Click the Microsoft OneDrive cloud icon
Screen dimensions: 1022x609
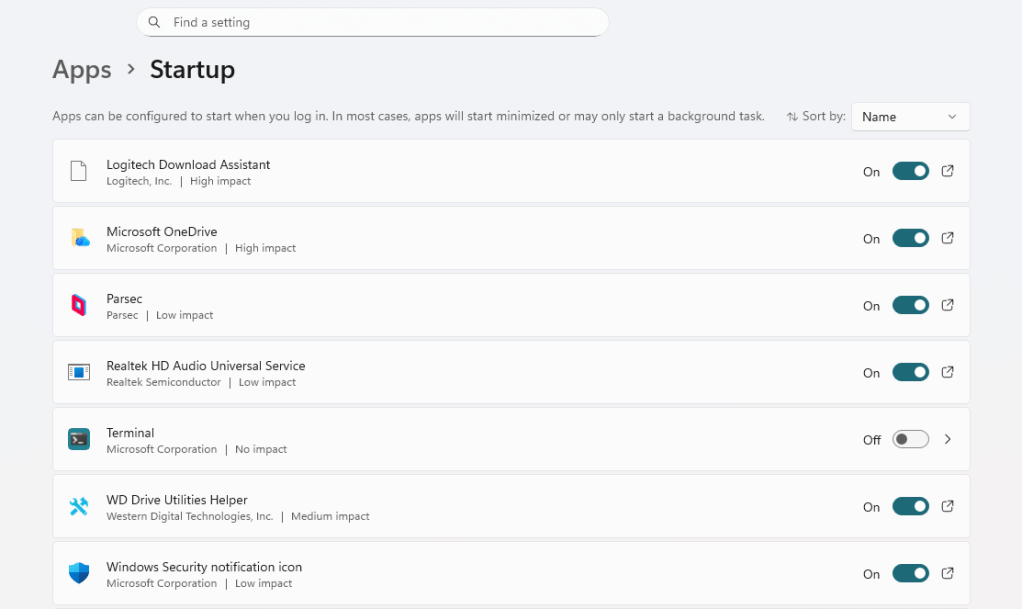[x=80, y=238]
